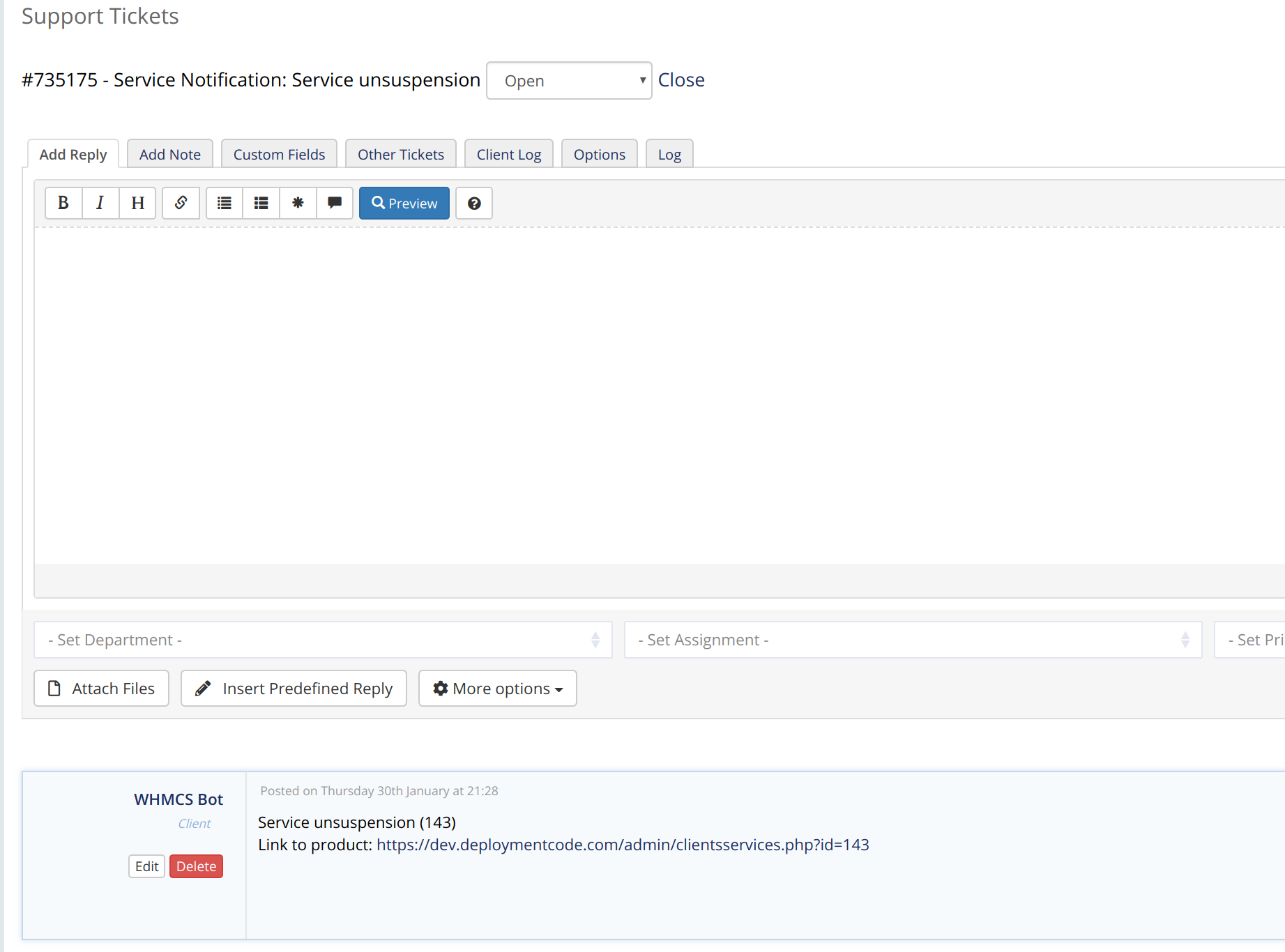Open the Set Department dropdown
The width and height of the screenshot is (1285, 952).
tap(323, 639)
